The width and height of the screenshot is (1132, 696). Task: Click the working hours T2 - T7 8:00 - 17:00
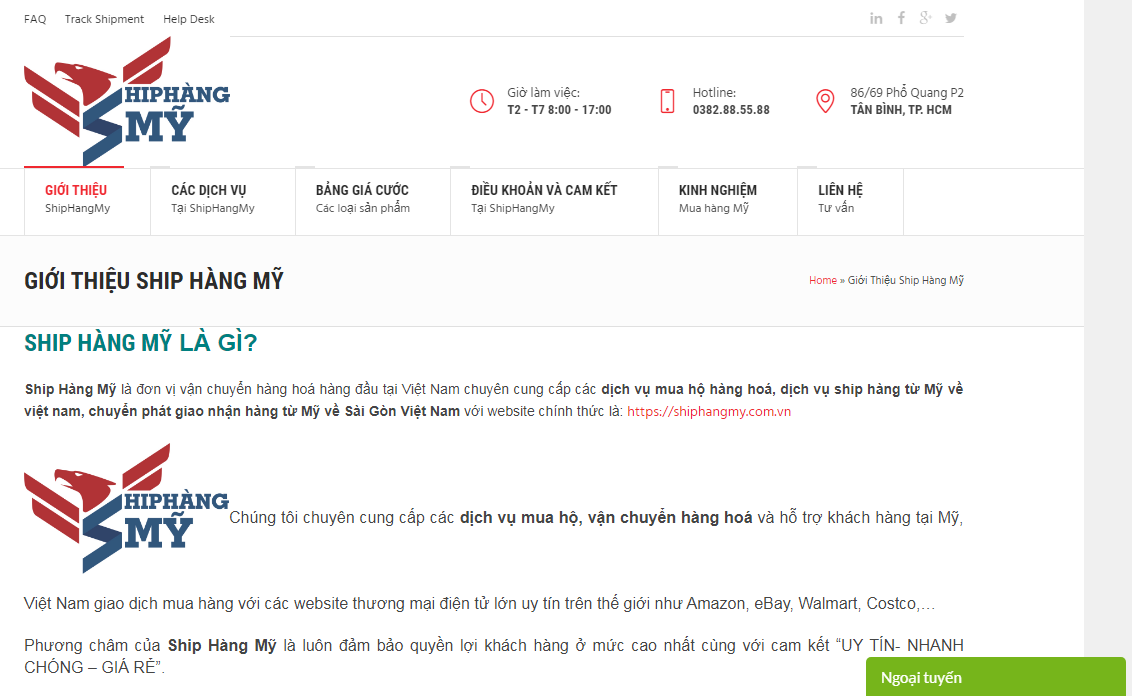tap(559, 110)
